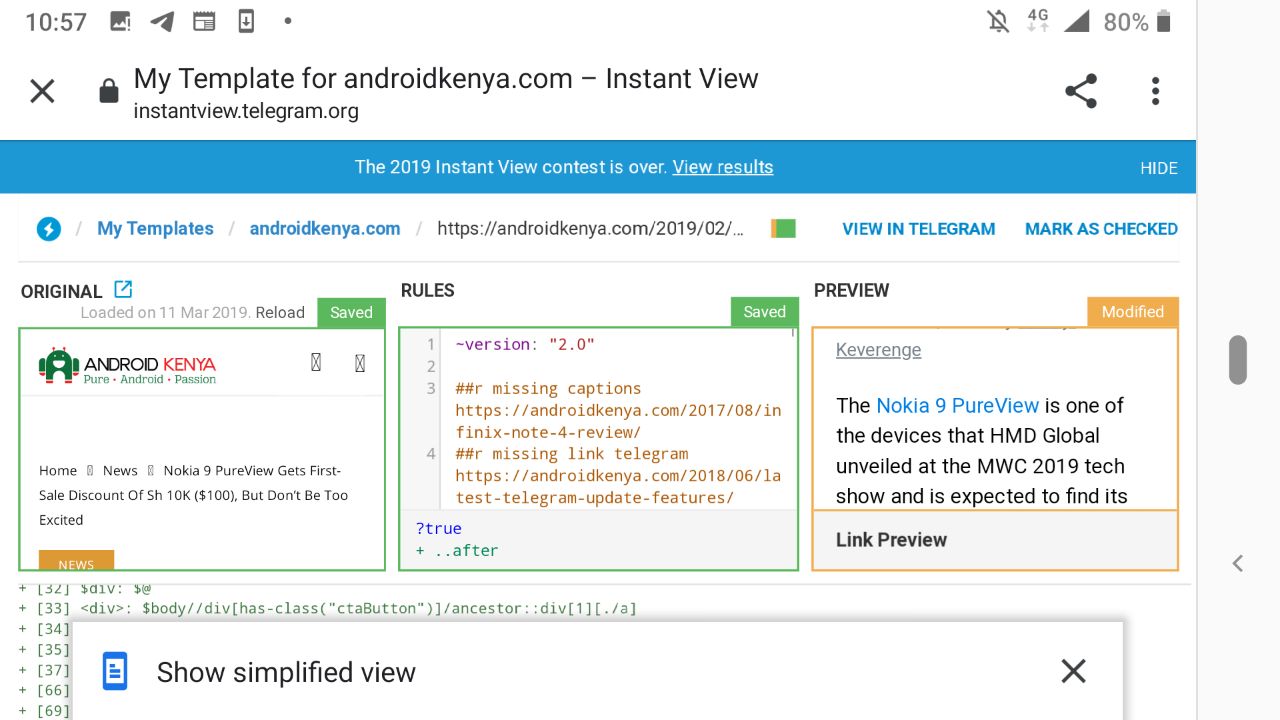The width and height of the screenshot is (1280, 720).
Task: Tap the Android Kenya logo
Action: 127,365
